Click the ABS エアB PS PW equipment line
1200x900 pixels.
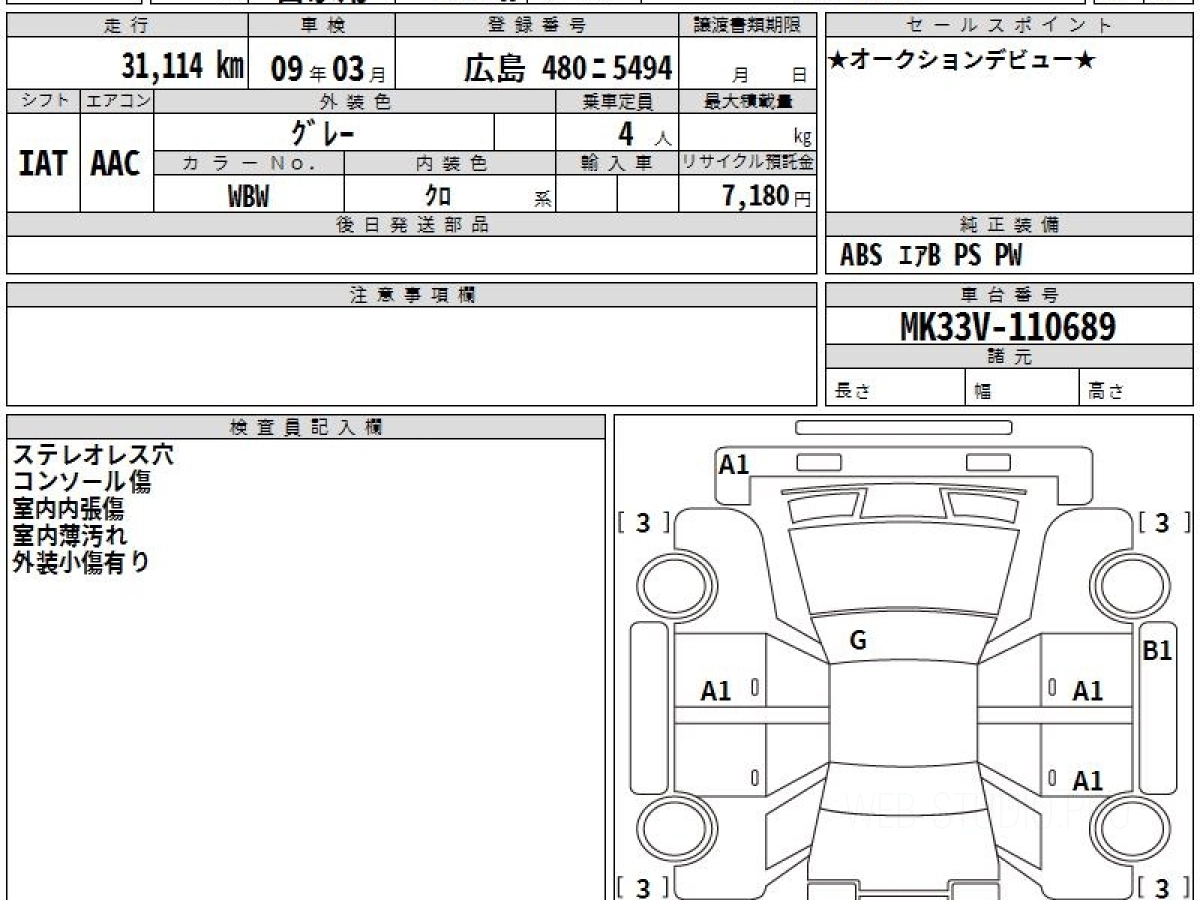tap(931, 256)
